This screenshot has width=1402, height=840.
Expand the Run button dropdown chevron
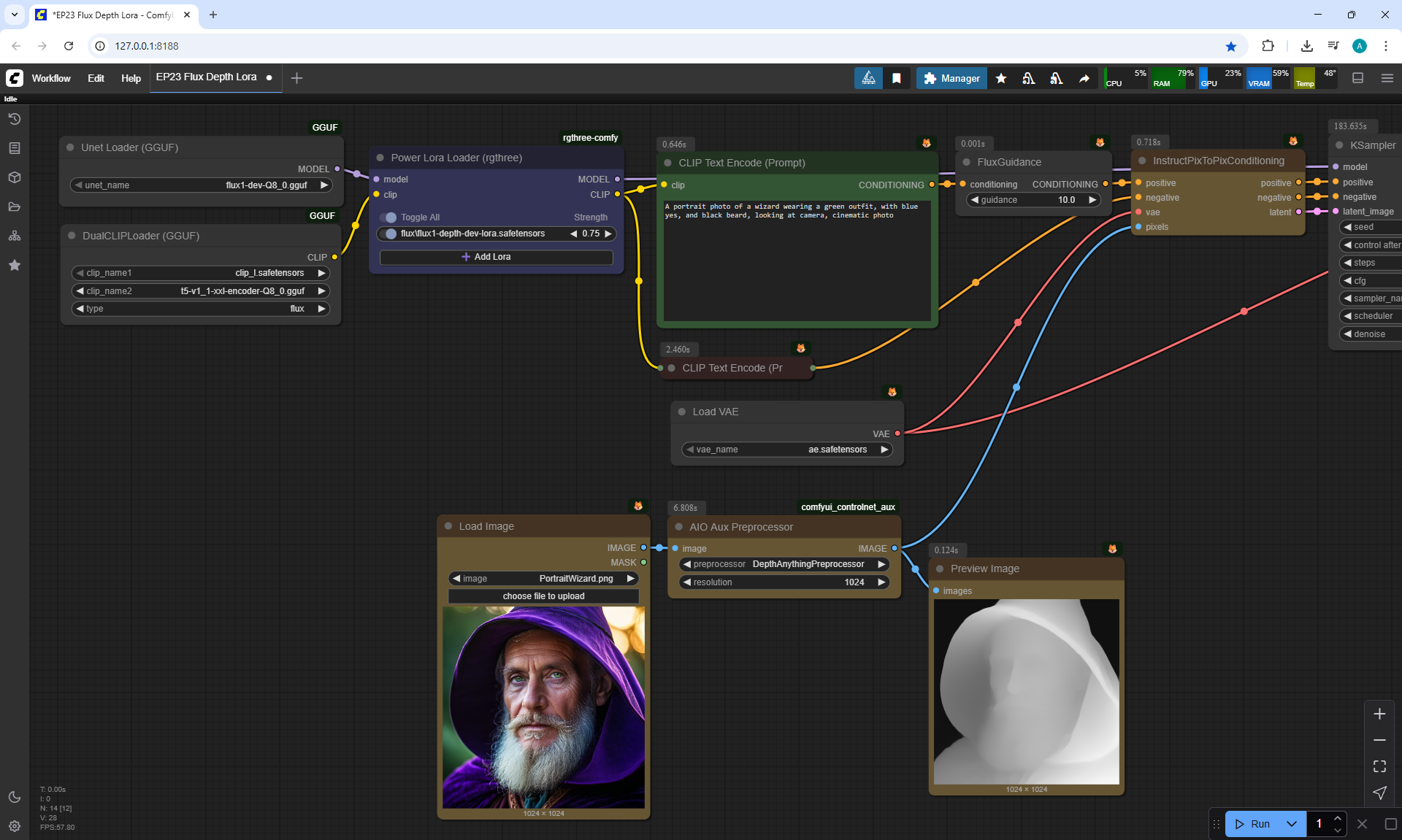[x=1291, y=824]
